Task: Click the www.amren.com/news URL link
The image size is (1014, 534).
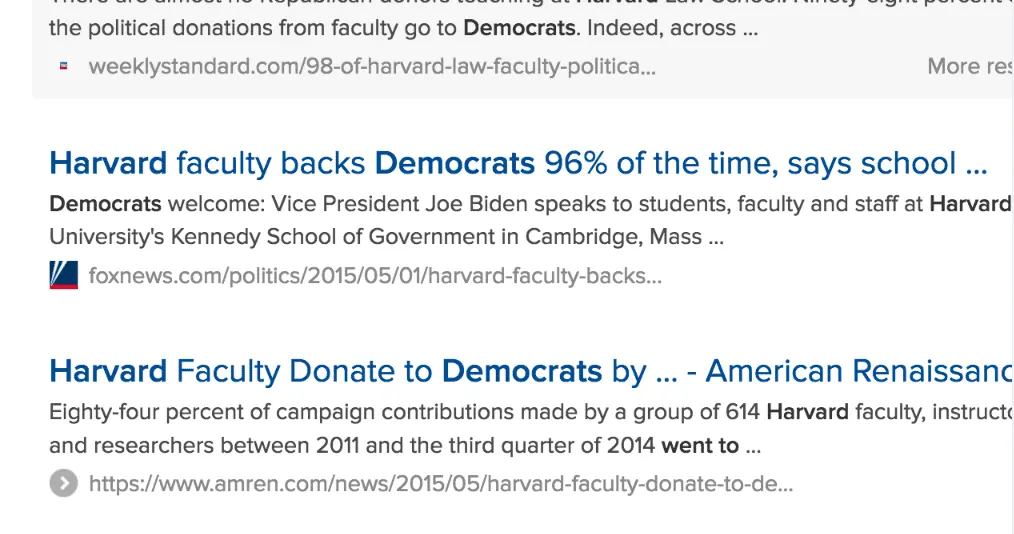Action: [x=440, y=484]
